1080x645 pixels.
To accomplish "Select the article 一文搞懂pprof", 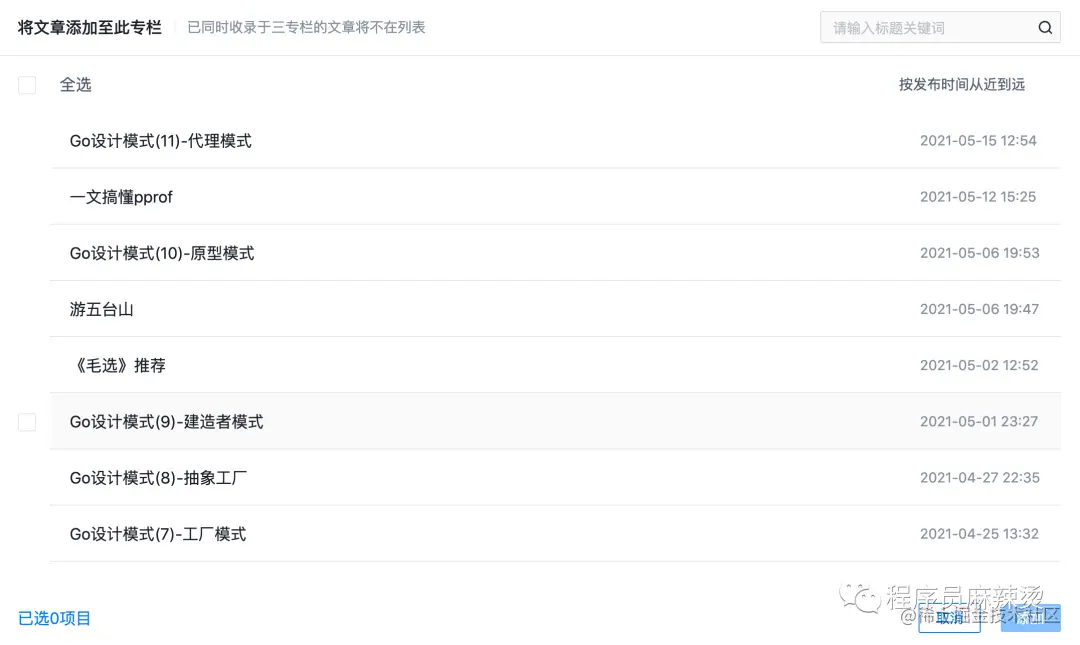I will (x=121, y=197).
